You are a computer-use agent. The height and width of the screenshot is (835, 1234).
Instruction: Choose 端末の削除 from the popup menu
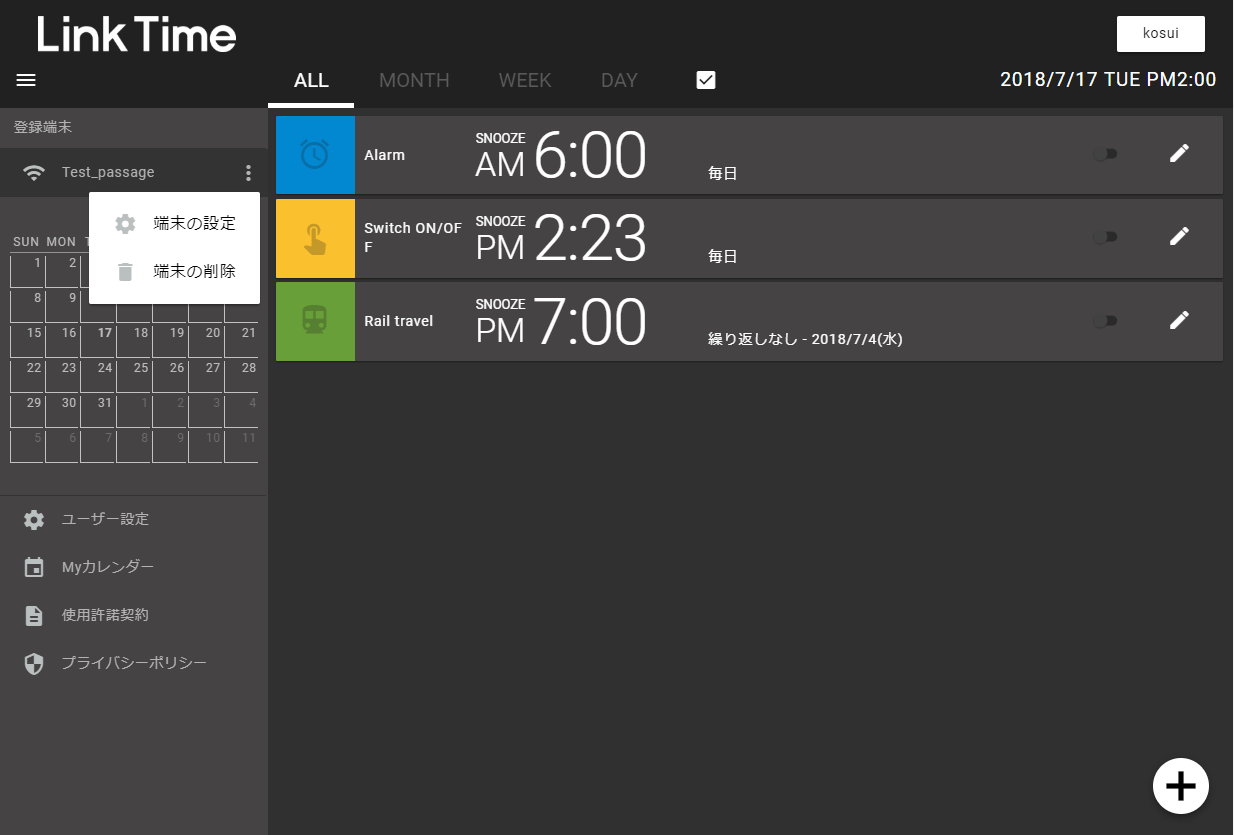(194, 271)
